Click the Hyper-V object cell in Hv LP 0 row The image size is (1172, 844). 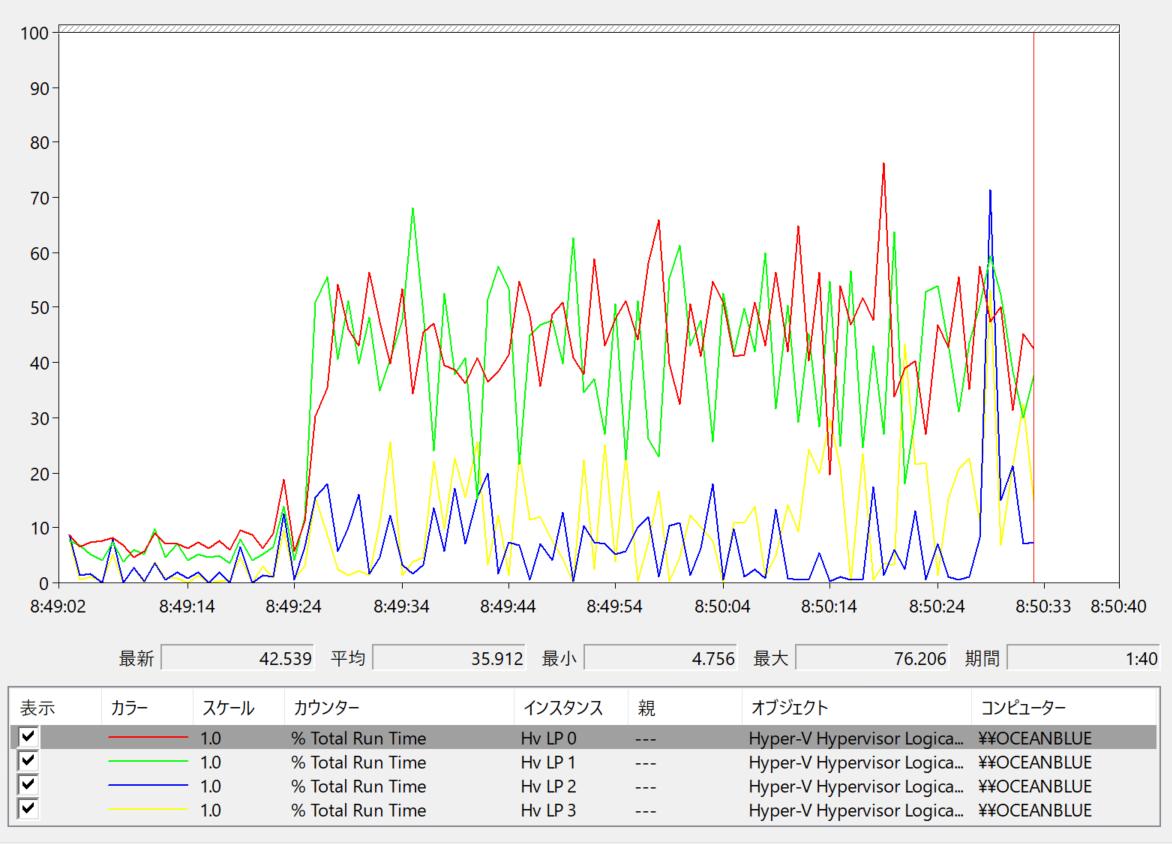pos(856,739)
